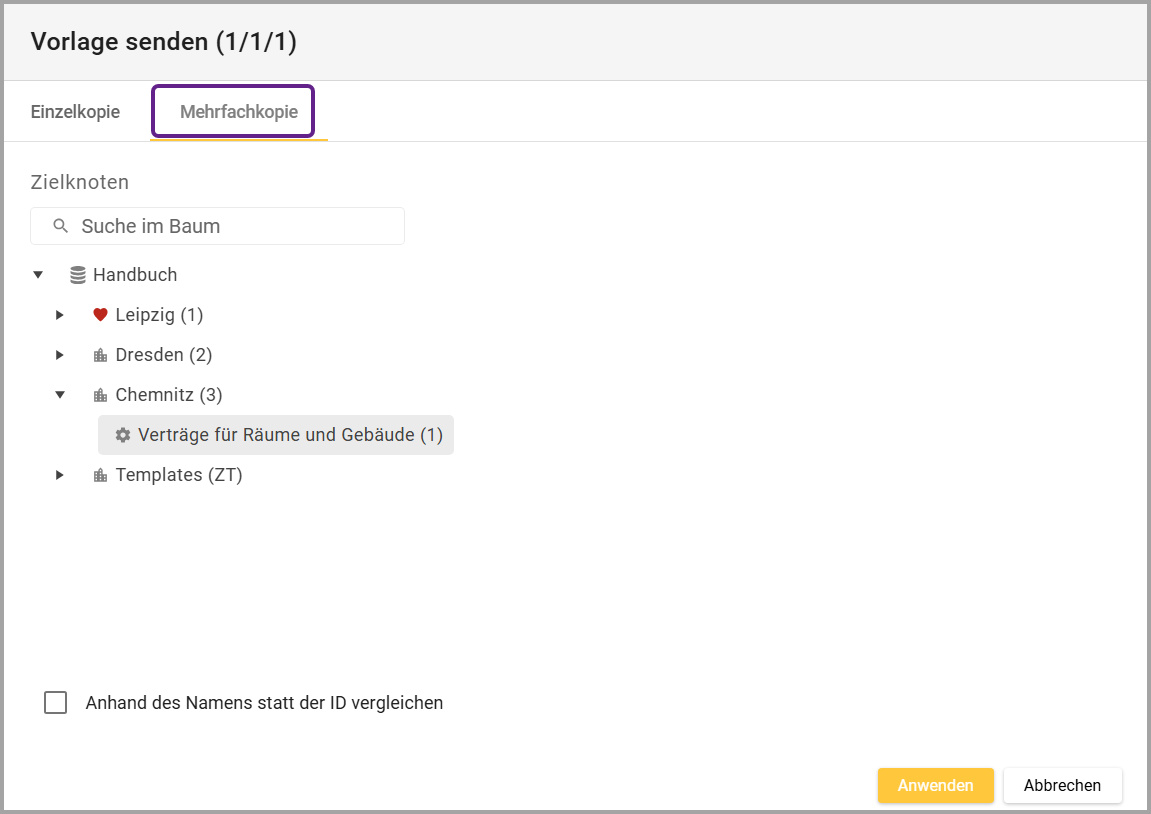This screenshot has width=1151, height=814.
Task: Select the Mehrfachkopie tab
Action: (238, 112)
